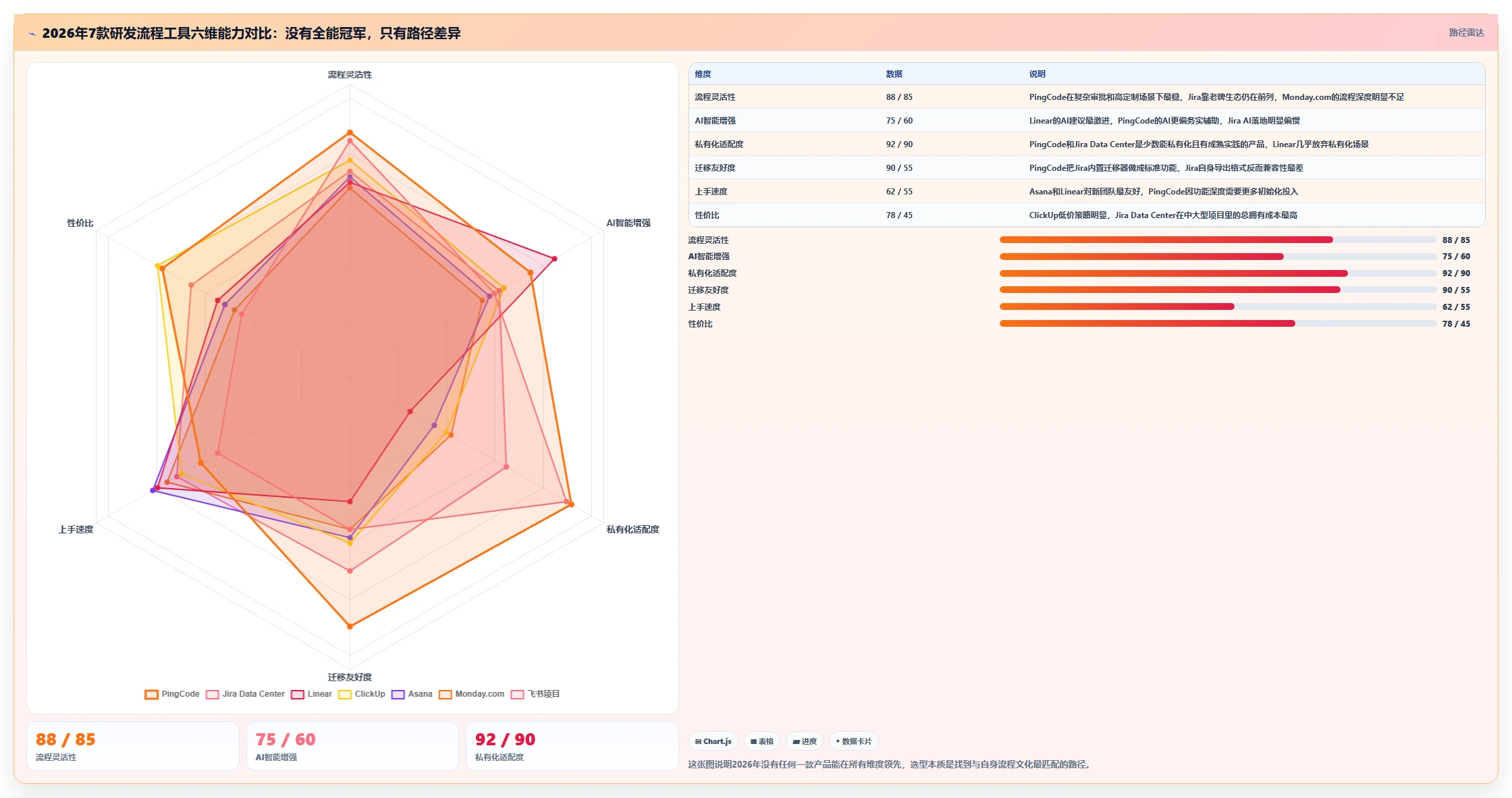Select the 私有化适配度 table row
Viewport: 1512px width, 798px height.
[x=1087, y=144]
